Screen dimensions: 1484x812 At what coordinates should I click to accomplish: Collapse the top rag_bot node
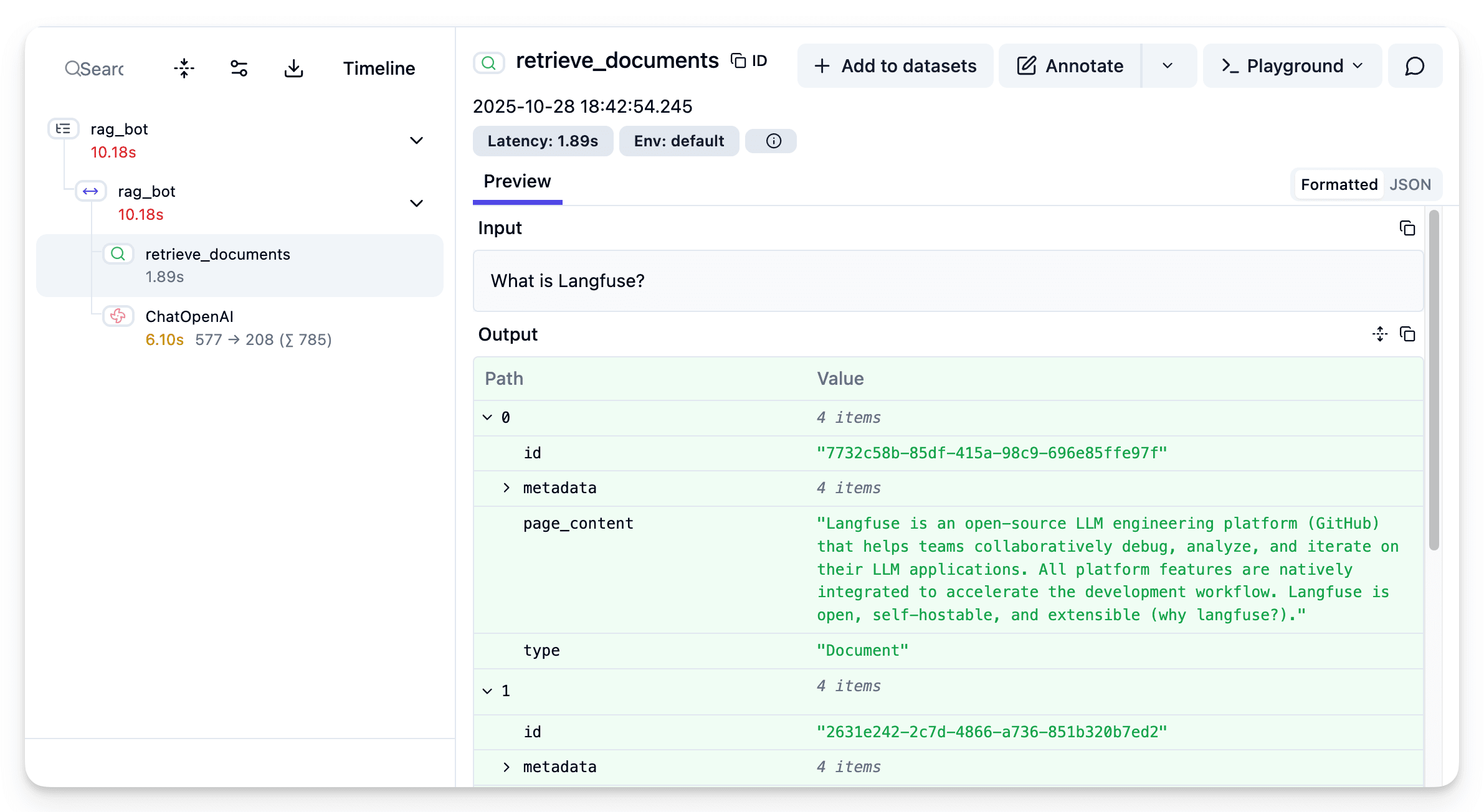pos(416,141)
